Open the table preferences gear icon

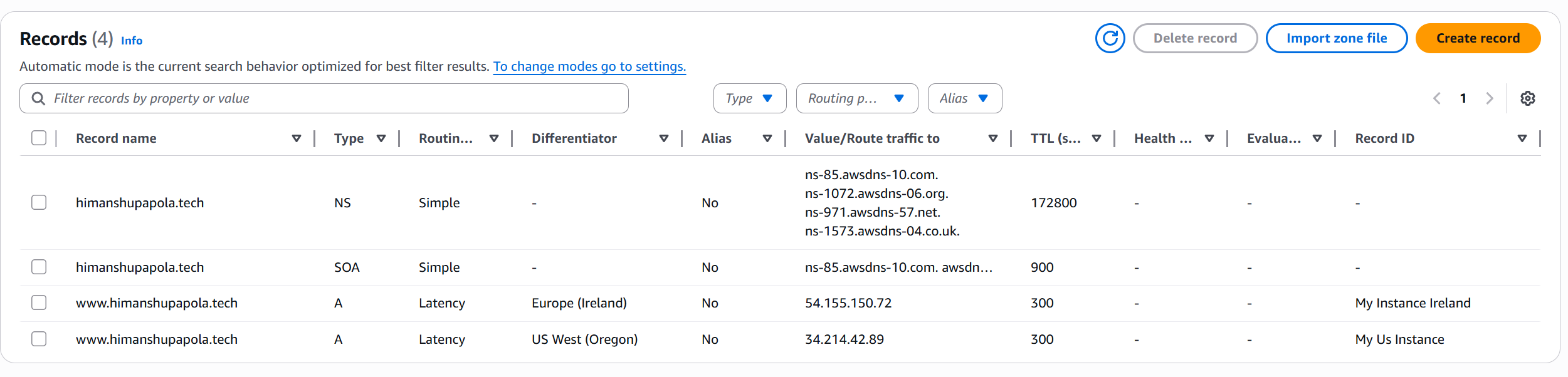click(1527, 98)
